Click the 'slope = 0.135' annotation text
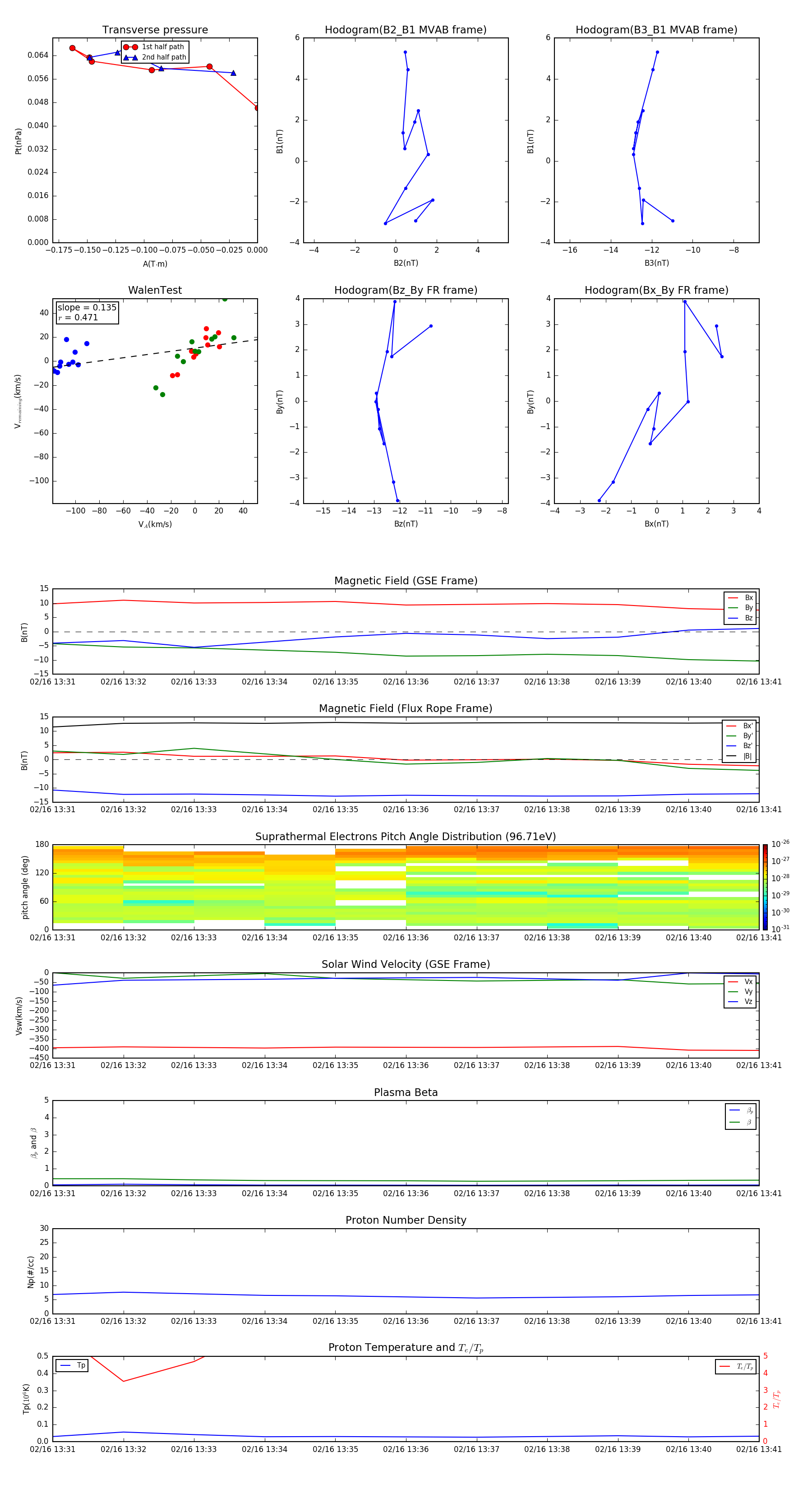The image size is (812, 1489). coord(87,308)
